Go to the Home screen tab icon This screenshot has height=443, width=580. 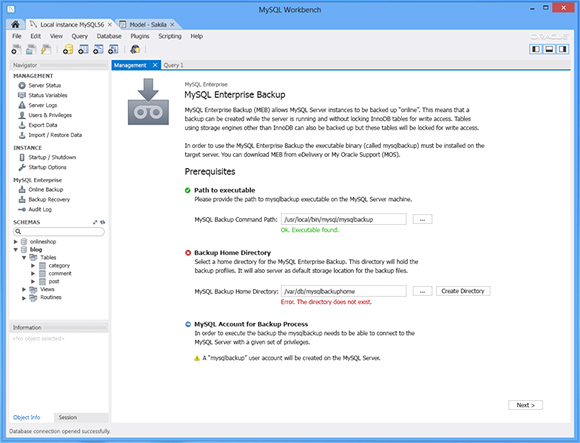click(15, 24)
